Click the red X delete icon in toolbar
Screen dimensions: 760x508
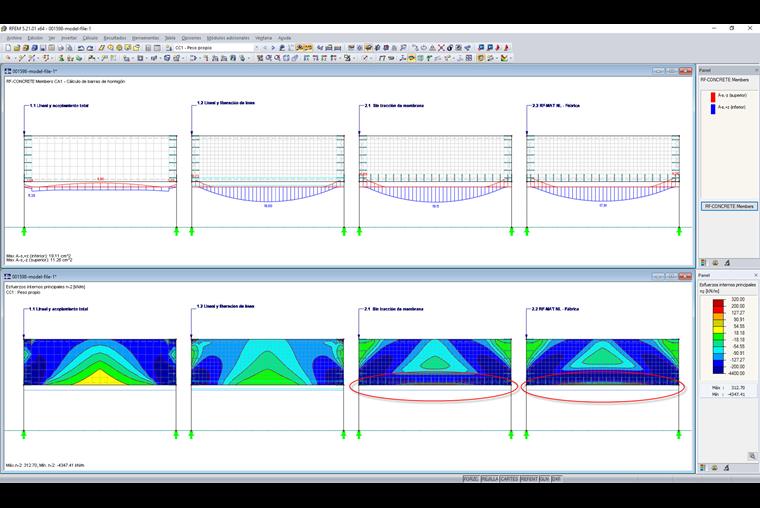coord(441,48)
